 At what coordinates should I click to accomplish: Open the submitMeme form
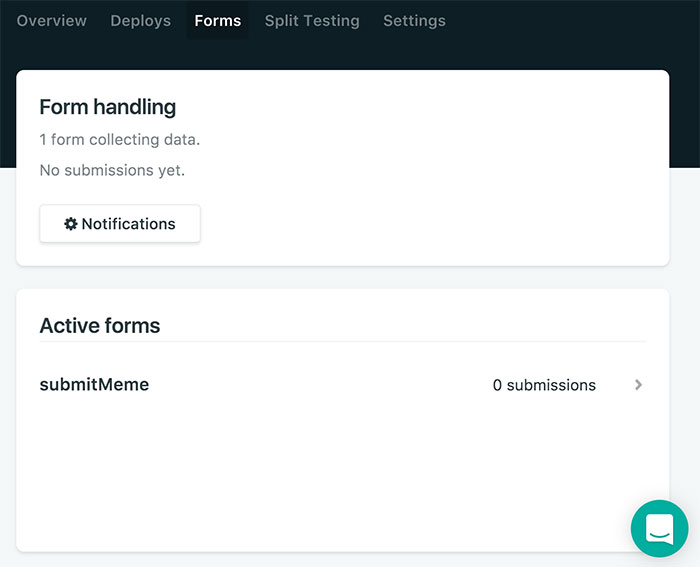(94, 385)
